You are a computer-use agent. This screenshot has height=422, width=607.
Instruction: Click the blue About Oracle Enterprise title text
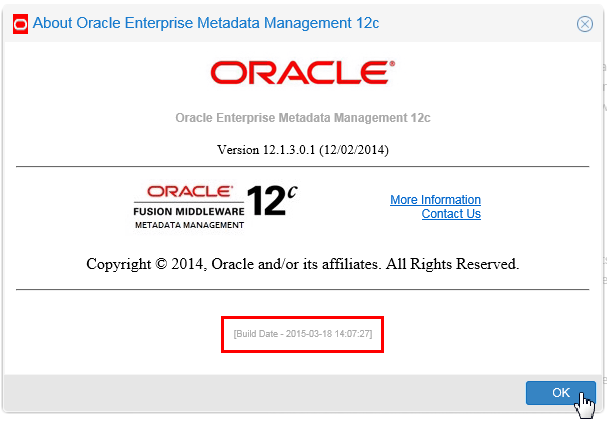tap(206, 23)
